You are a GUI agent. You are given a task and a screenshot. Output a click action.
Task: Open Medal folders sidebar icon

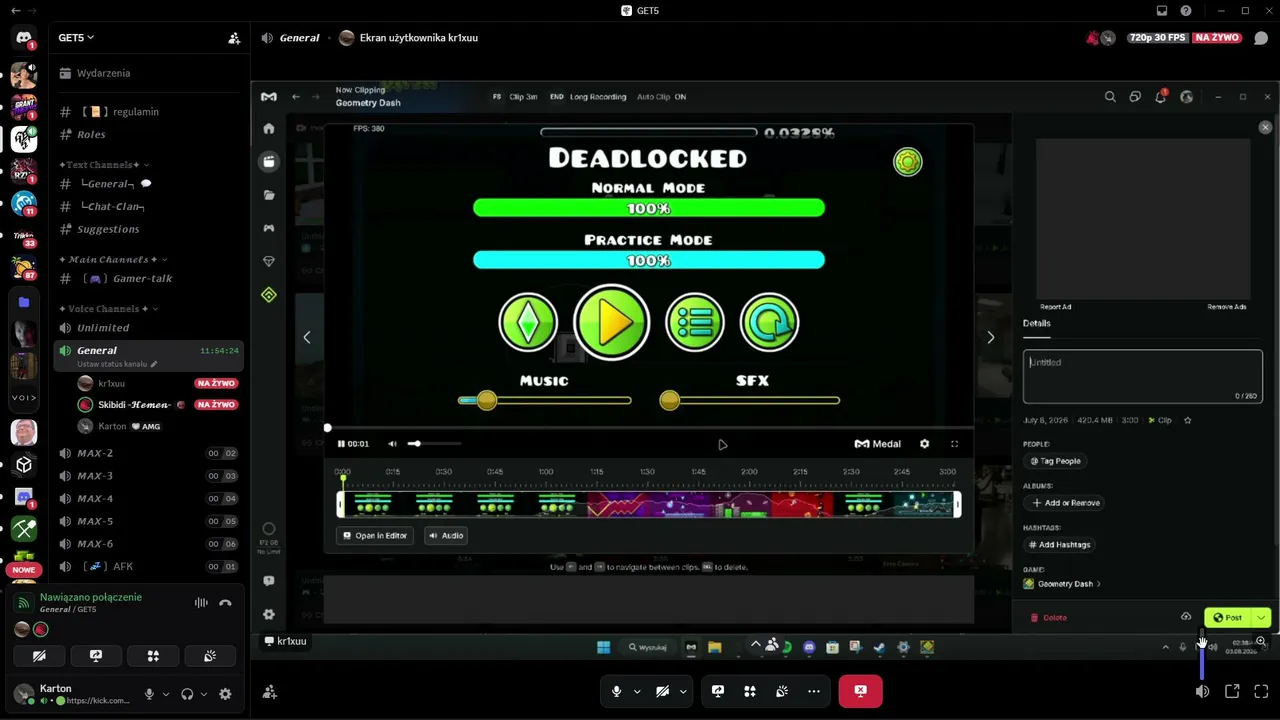coord(268,195)
